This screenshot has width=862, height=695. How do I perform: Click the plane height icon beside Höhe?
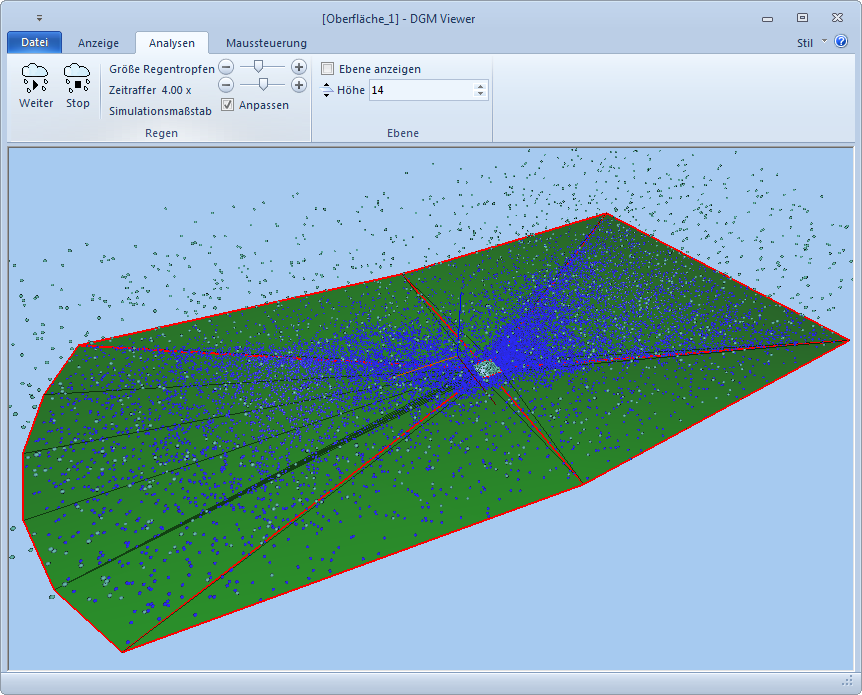pyautogui.click(x=327, y=90)
